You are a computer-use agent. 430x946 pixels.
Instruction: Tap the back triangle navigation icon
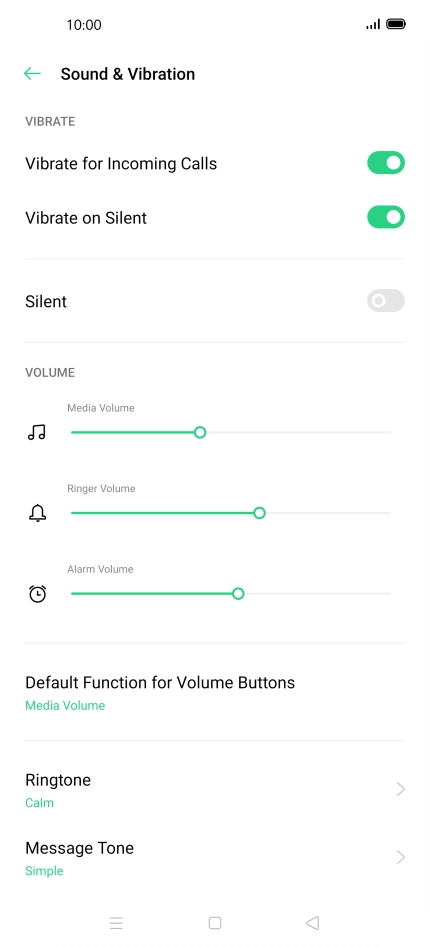[x=312, y=922]
